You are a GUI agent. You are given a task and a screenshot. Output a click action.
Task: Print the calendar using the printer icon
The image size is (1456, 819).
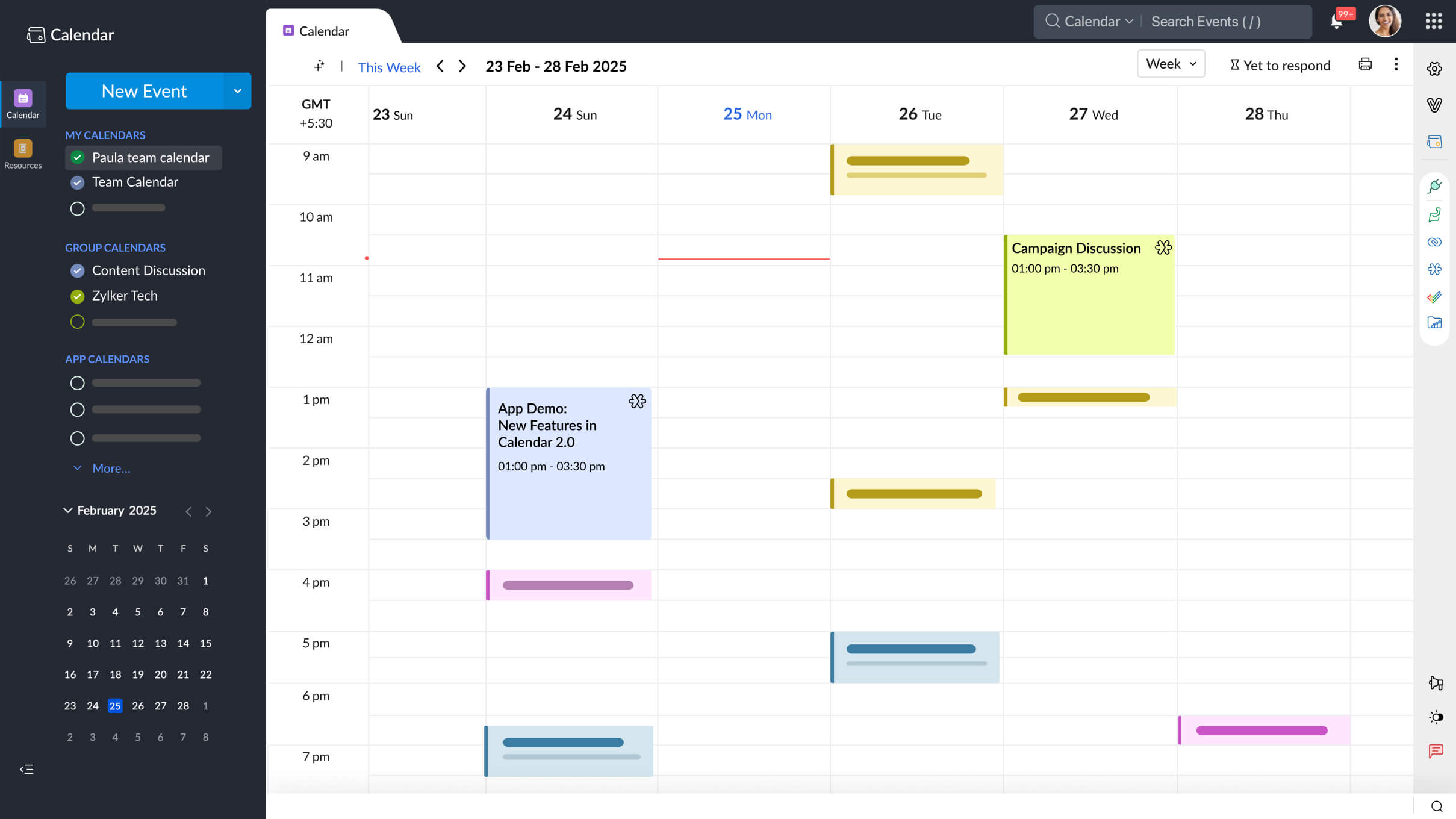click(x=1364, y=64)
